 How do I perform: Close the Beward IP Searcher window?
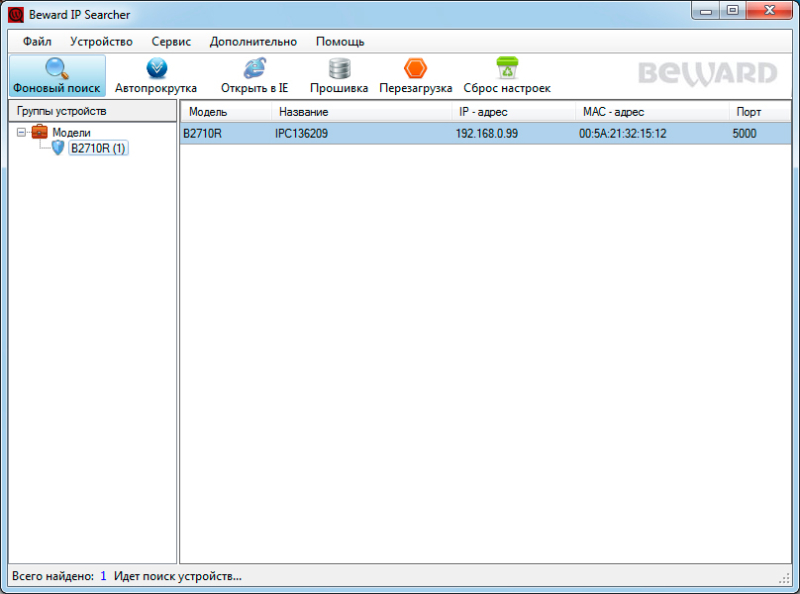coord(769,11)
